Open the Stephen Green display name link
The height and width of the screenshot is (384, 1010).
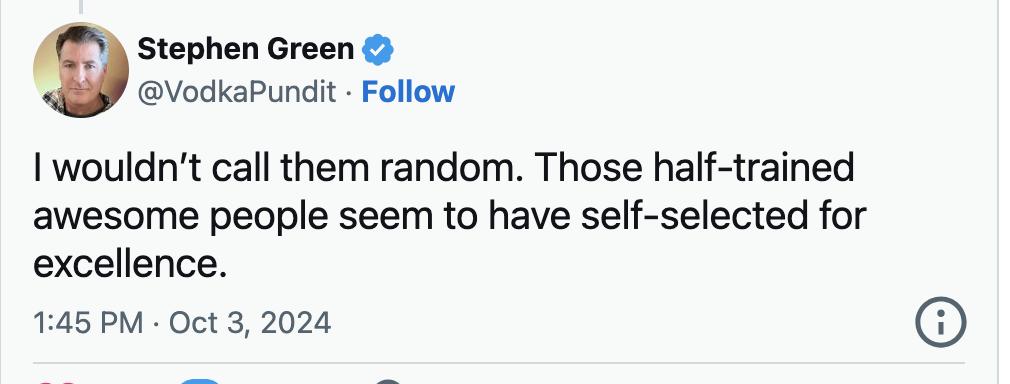click(x=245, y=49)
